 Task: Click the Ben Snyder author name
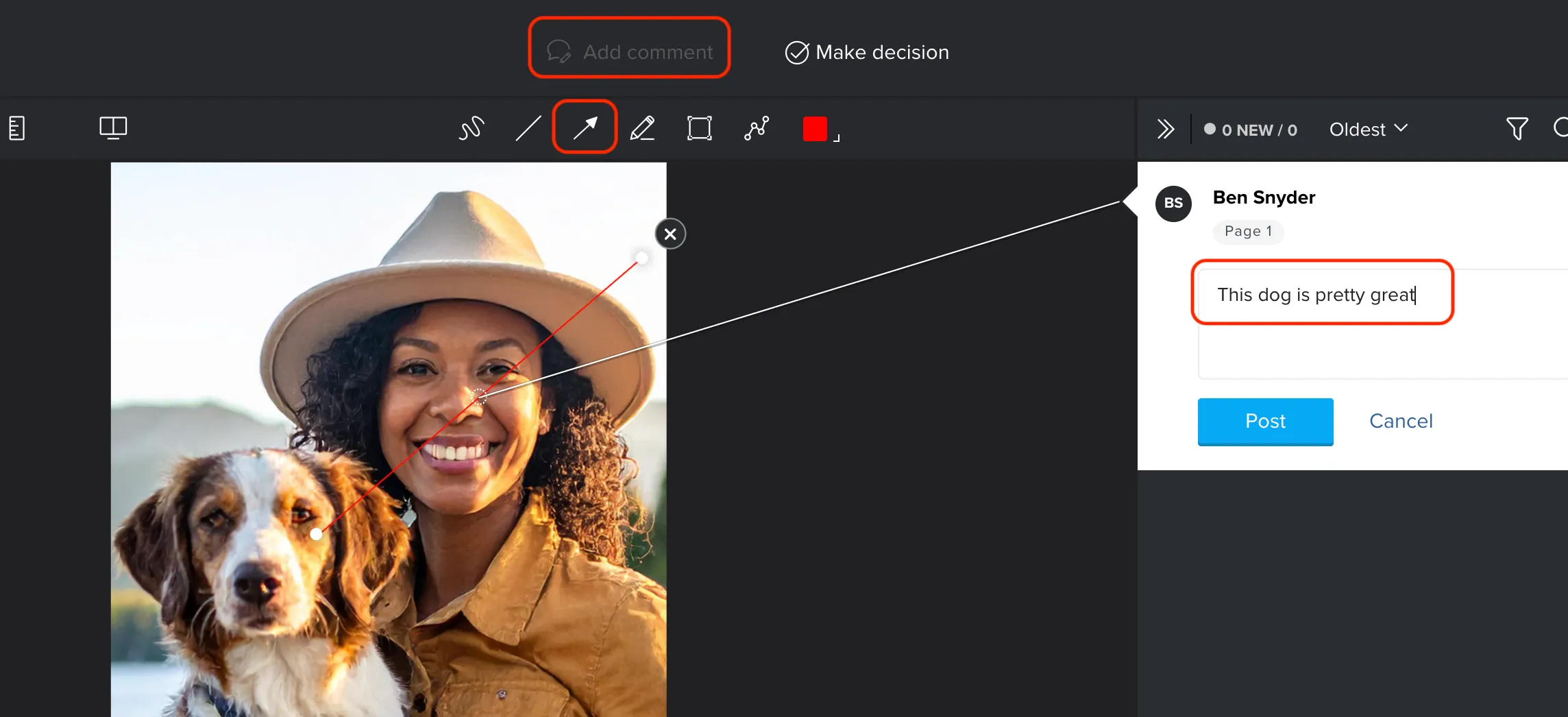tap(1264, 197)
